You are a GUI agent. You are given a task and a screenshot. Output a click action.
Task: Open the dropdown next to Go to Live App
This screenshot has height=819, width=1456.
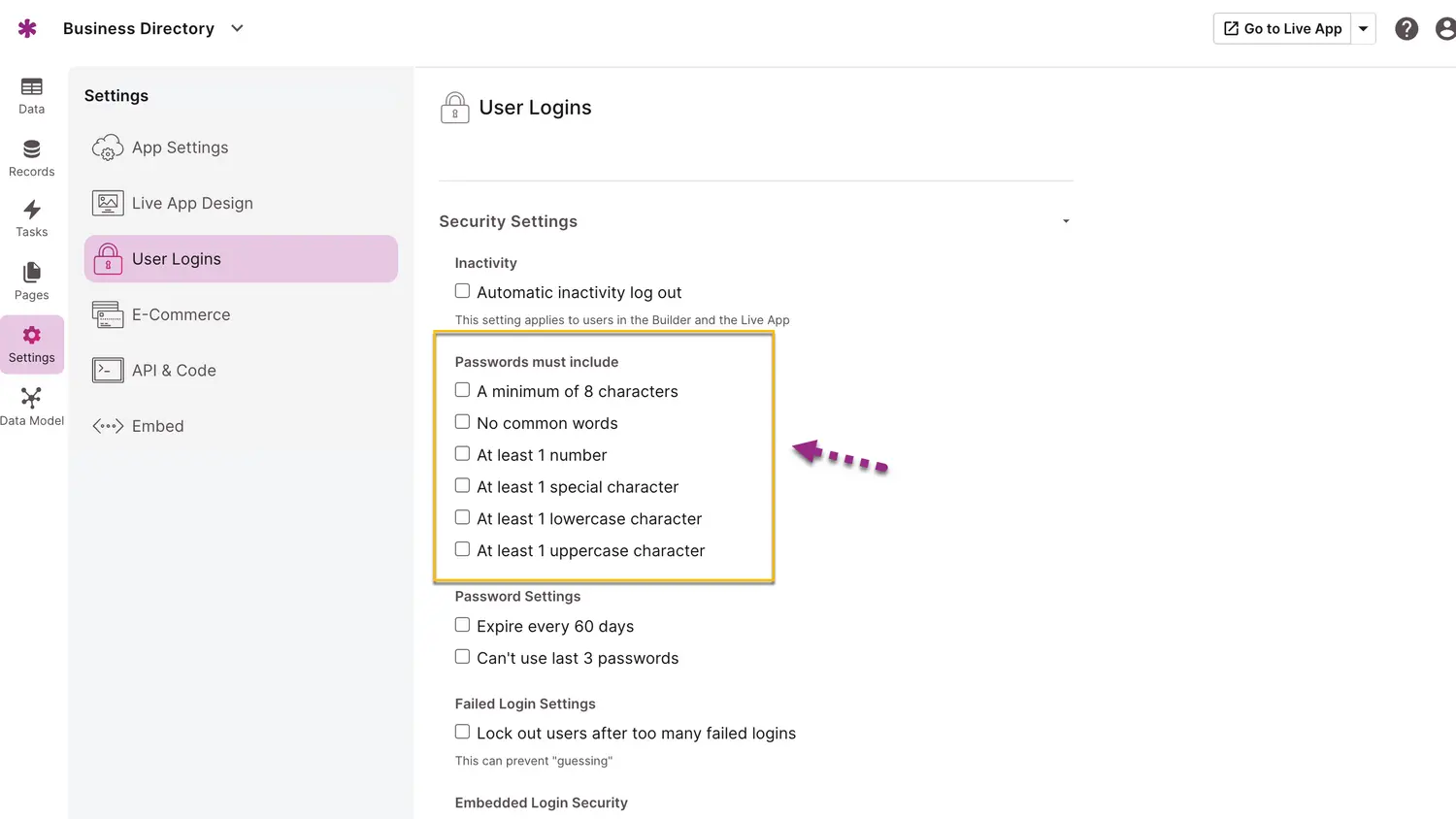pyautogui.click(x=1364, y=28)
